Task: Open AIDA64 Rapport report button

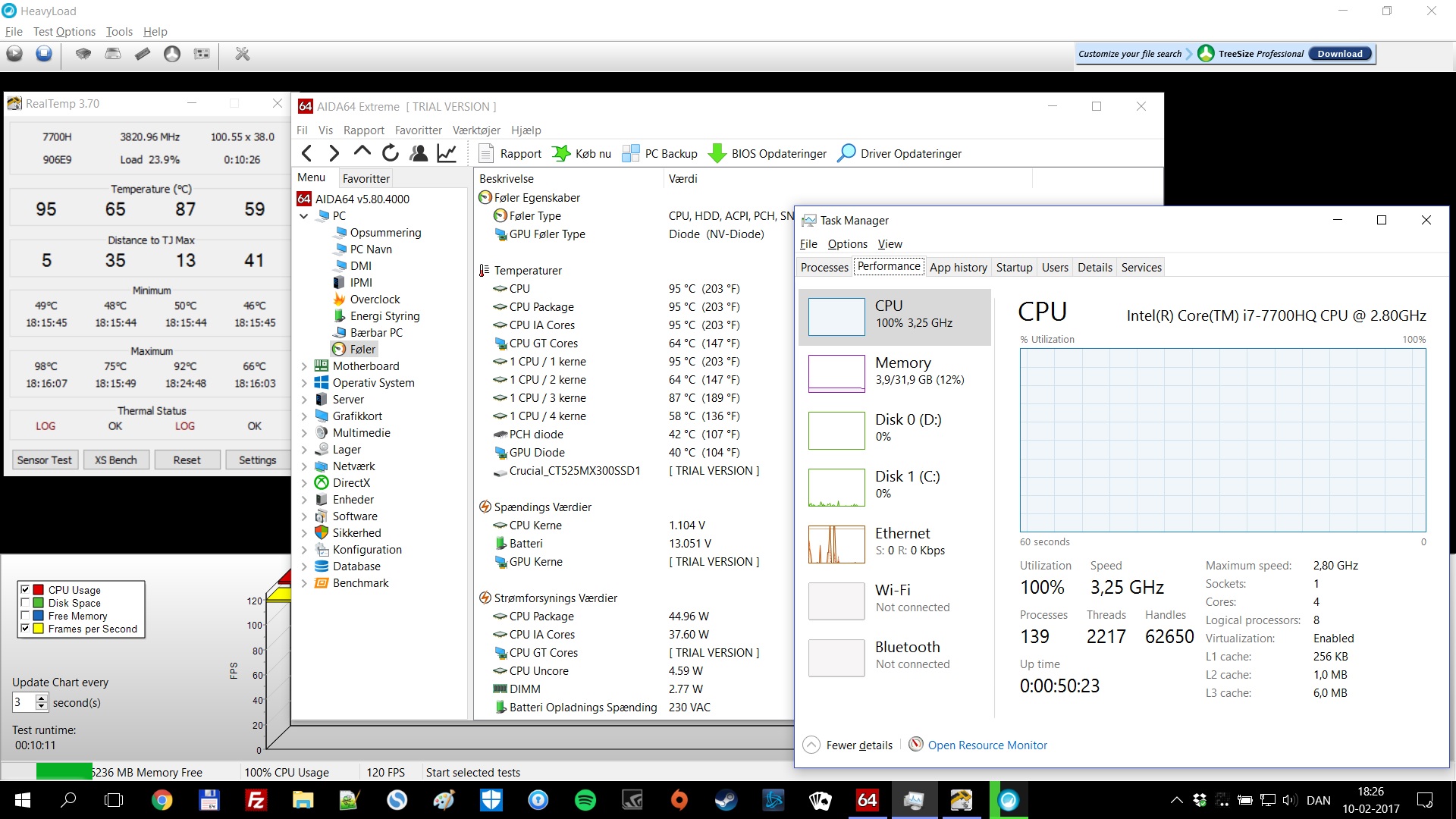Action: pos(510,153)
